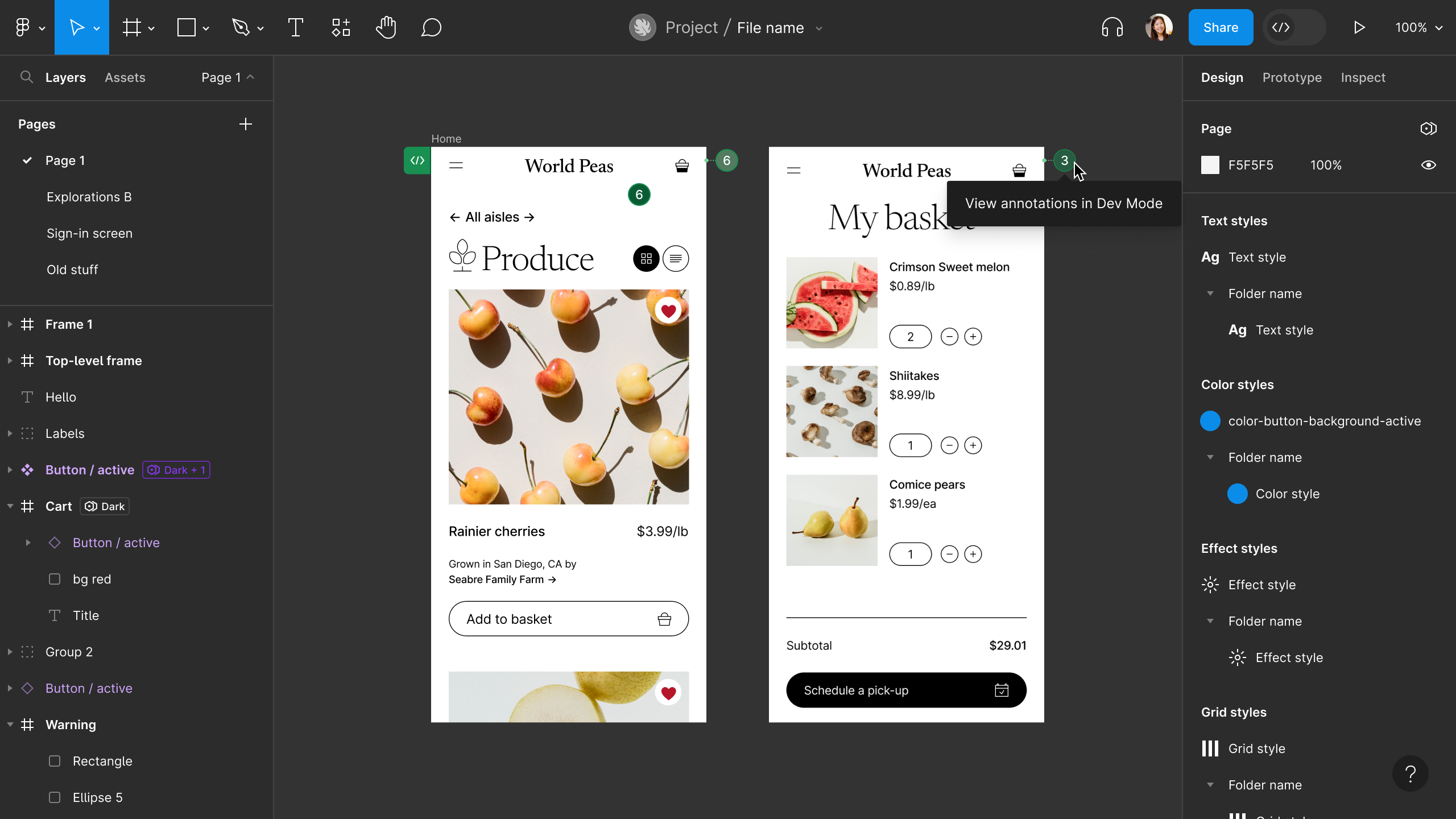The image size is (1456, 819).
Task: Click the Component tool icon
Action: 340,27
